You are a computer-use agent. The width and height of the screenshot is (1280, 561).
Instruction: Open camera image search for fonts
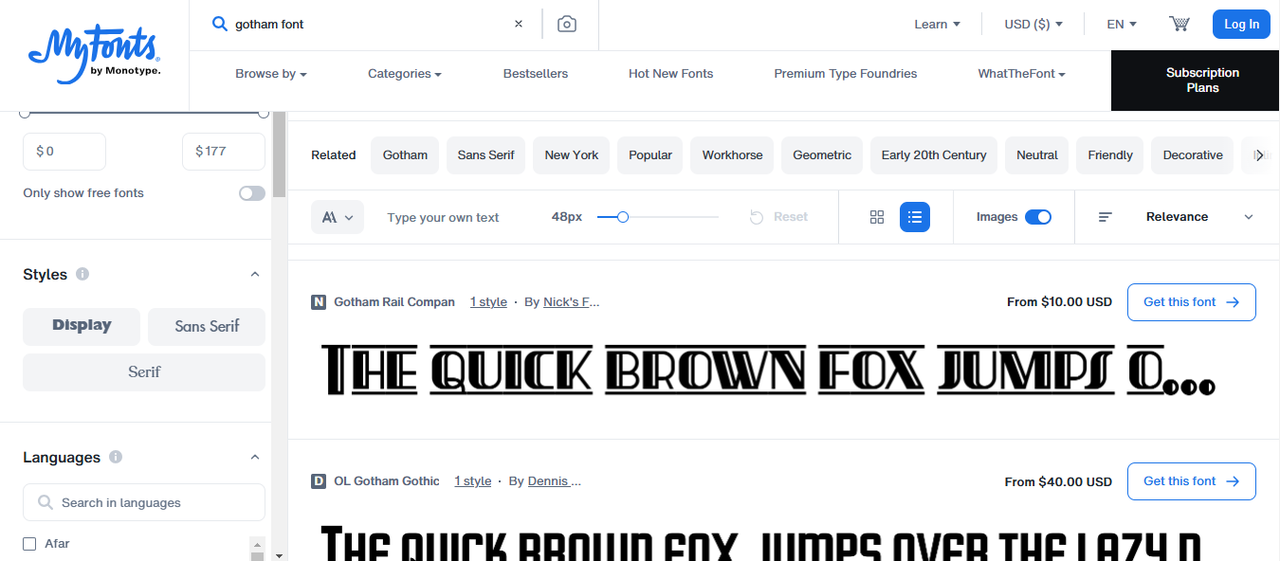point(567,24)
